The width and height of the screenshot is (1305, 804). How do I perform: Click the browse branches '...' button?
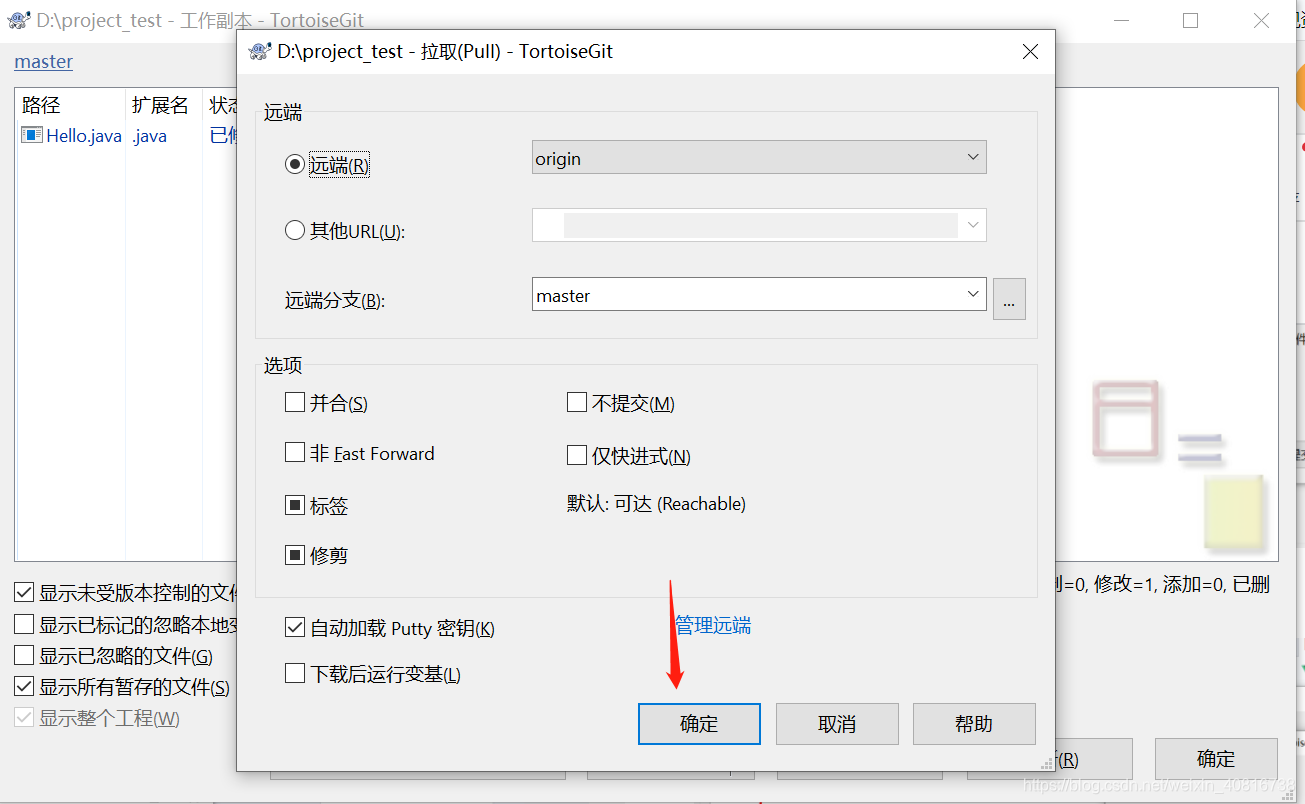1009,299
